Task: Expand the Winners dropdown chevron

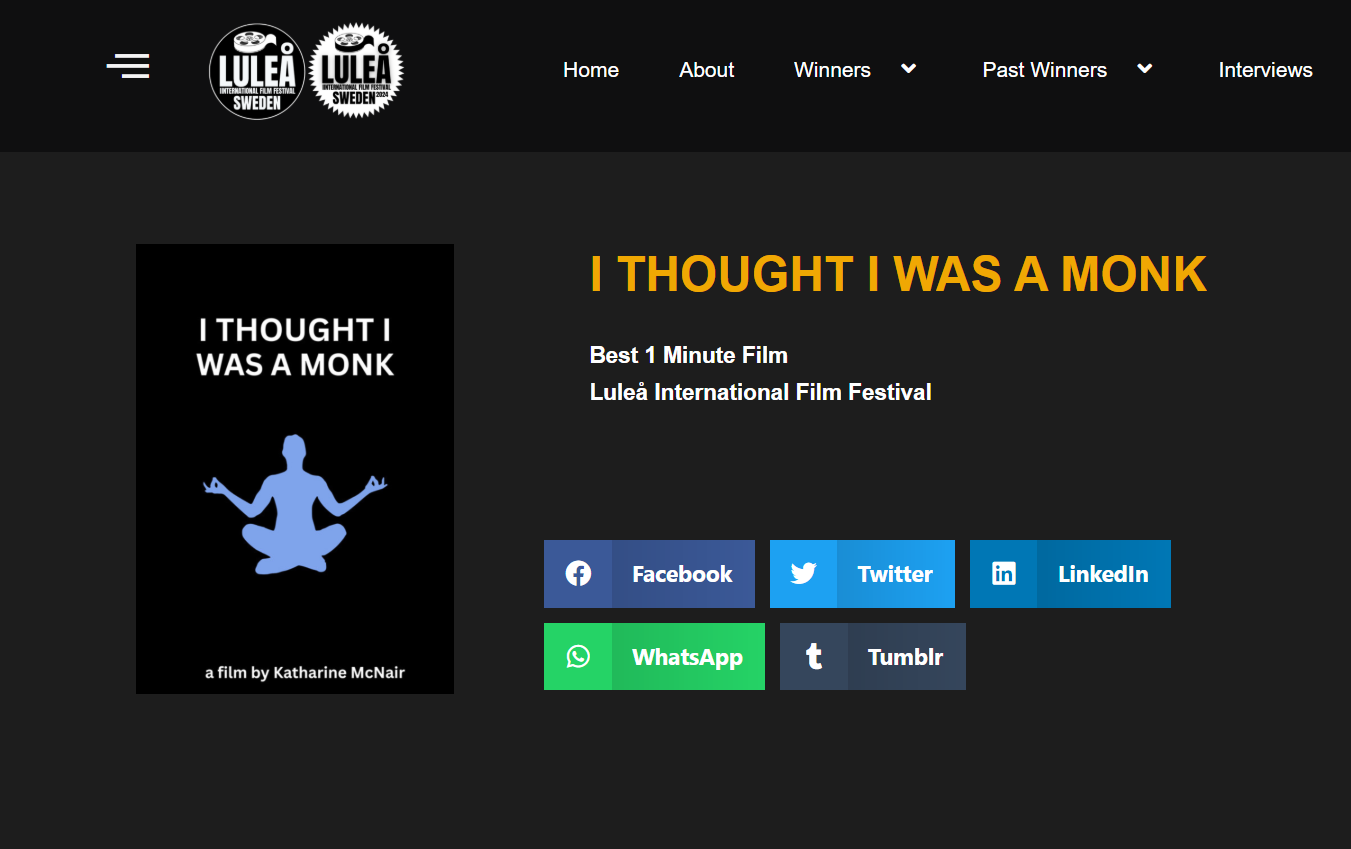Action: pyautogui.click(x=908, y=69)
